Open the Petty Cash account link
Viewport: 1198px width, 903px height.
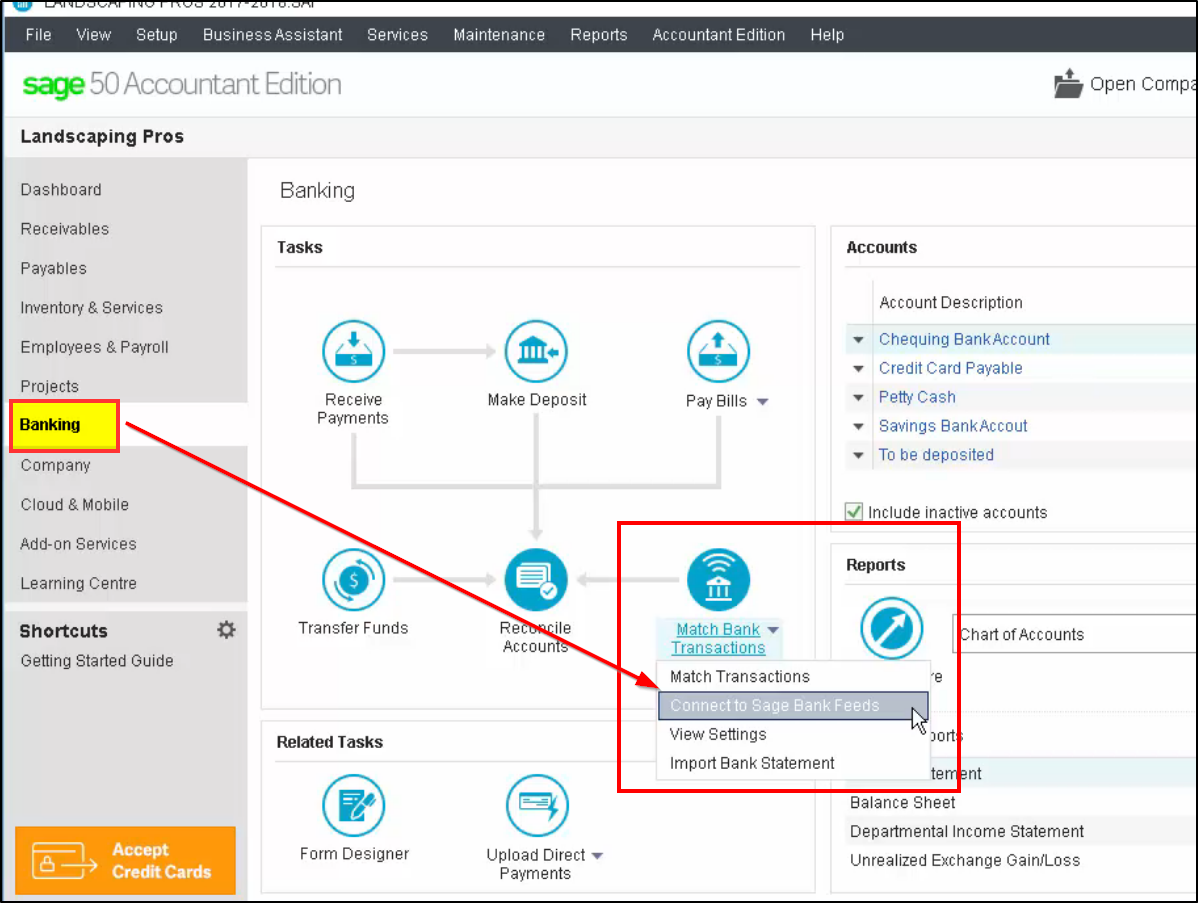(917, 397)
